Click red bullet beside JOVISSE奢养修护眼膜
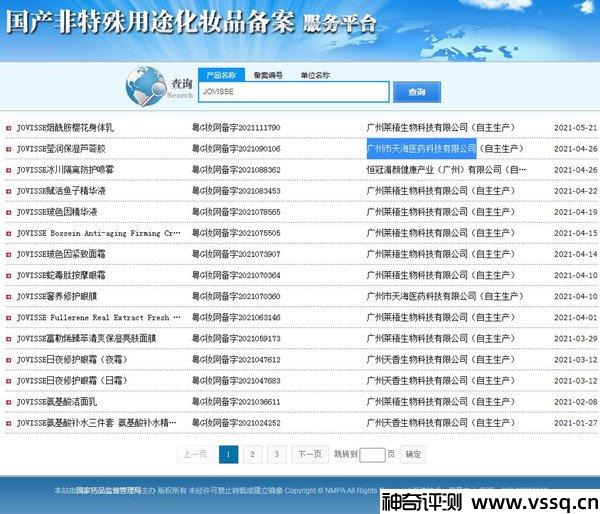This screenshot has height=514, width=600. click(8, 297)
